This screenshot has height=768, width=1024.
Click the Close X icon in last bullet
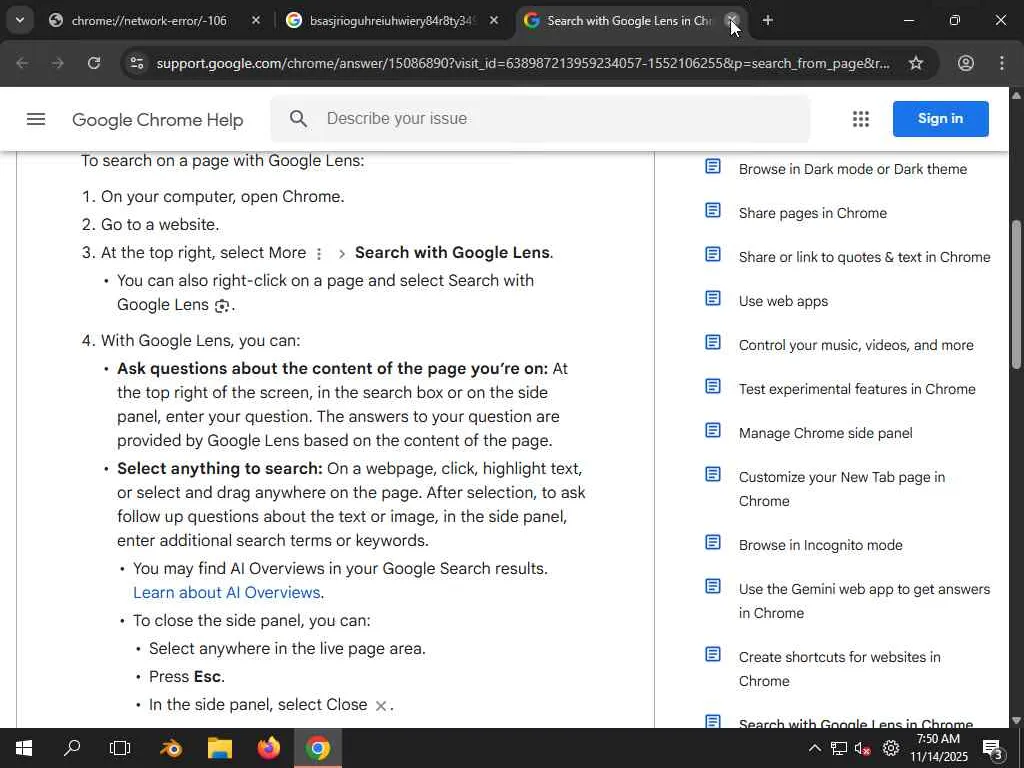click(381, 706)
